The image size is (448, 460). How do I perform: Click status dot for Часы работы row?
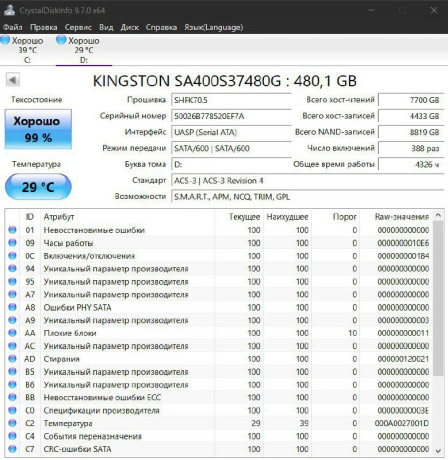point(12,243)
